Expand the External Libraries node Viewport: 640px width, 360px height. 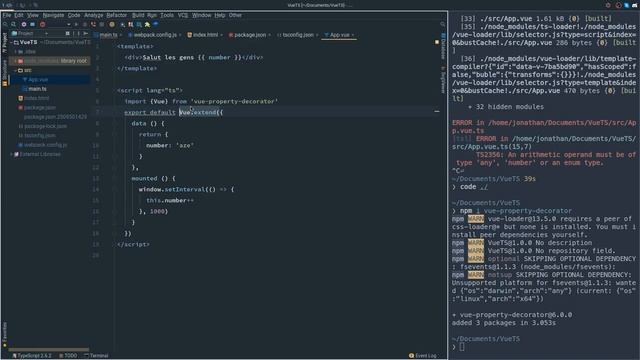coord(12,154)
